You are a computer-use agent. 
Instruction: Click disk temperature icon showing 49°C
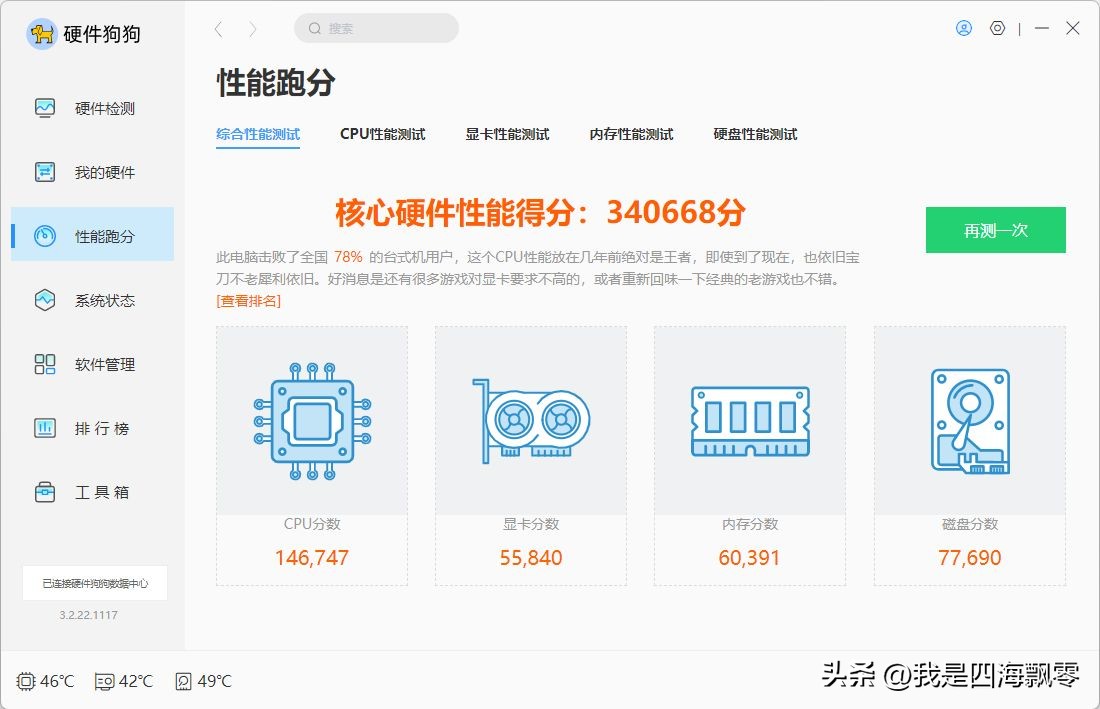183,682
